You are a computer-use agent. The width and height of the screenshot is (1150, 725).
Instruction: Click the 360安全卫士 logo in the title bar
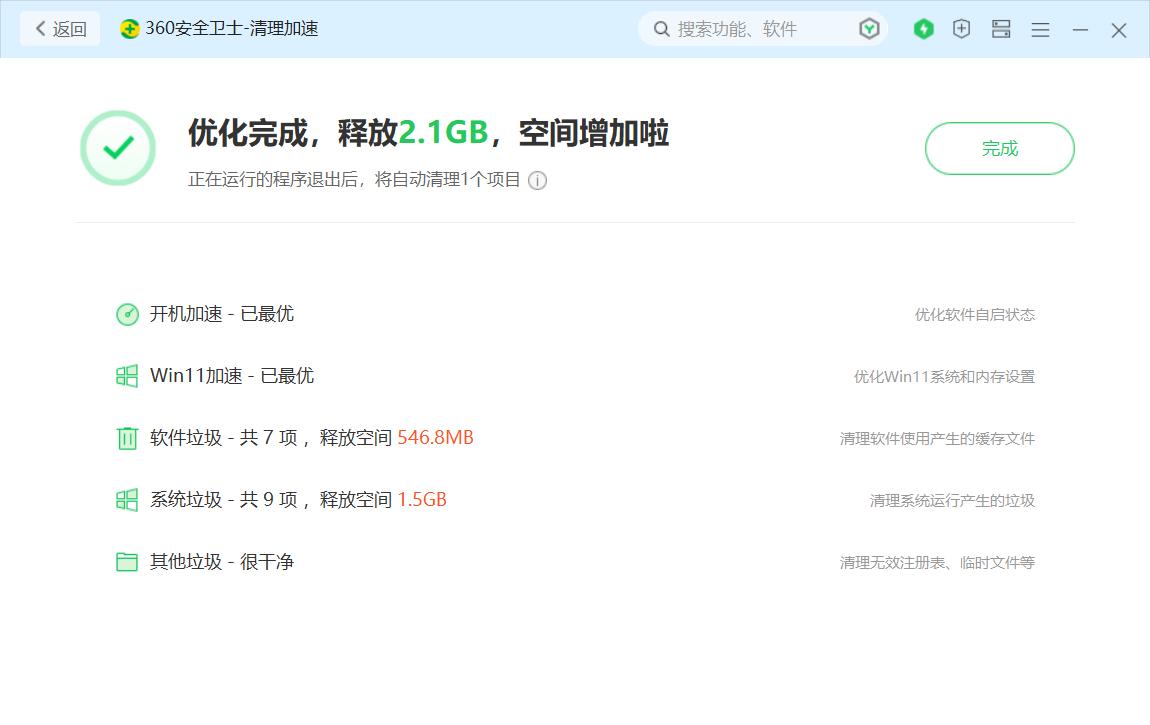[x=129, y=29]
